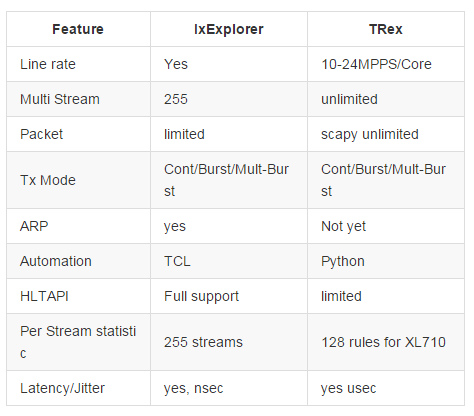Click the yes usec latency cell
Screen dimensions: 474x416
point(348,388)
